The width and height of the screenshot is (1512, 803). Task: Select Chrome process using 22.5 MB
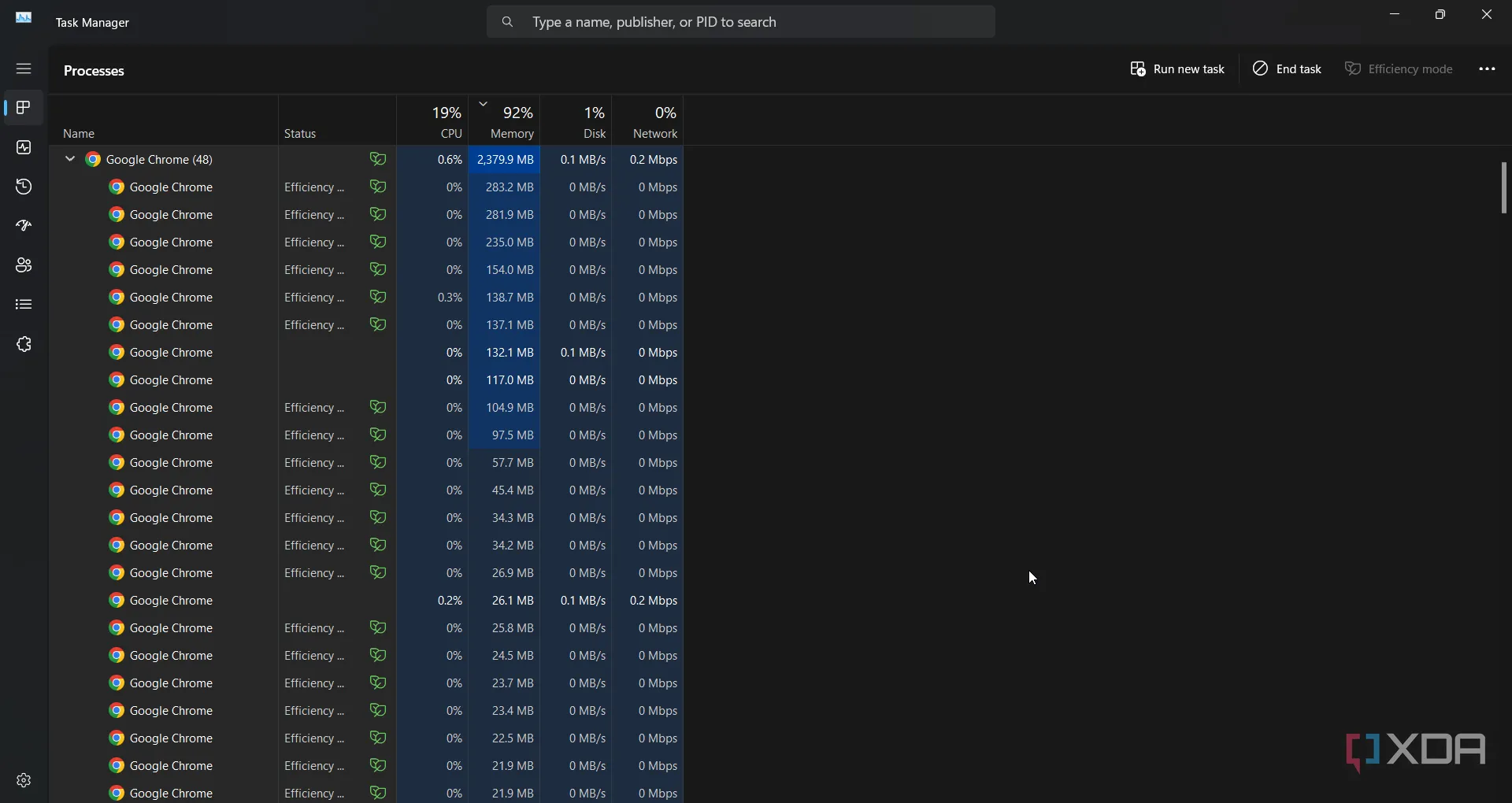click(367, 738)
